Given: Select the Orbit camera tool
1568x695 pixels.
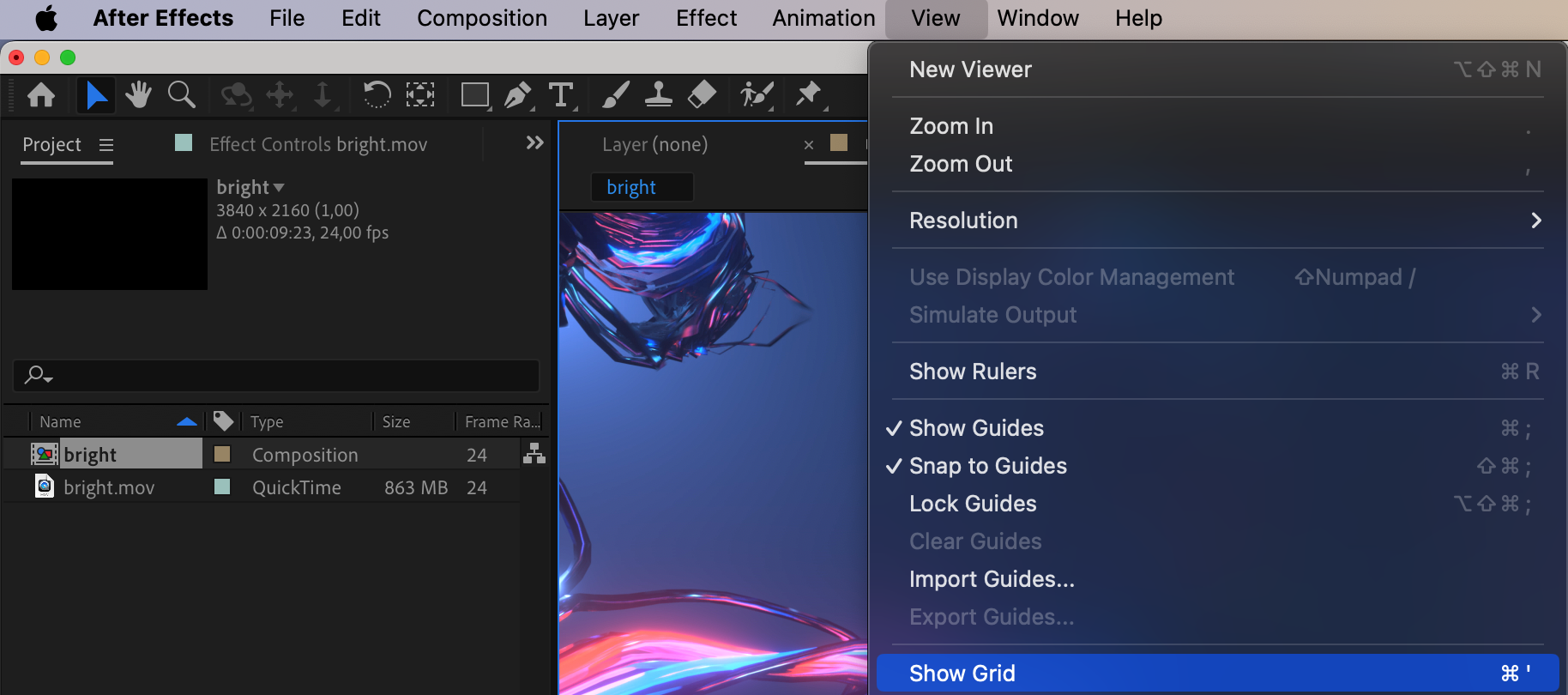Looking at the screenshot, I should click(237, 94).
